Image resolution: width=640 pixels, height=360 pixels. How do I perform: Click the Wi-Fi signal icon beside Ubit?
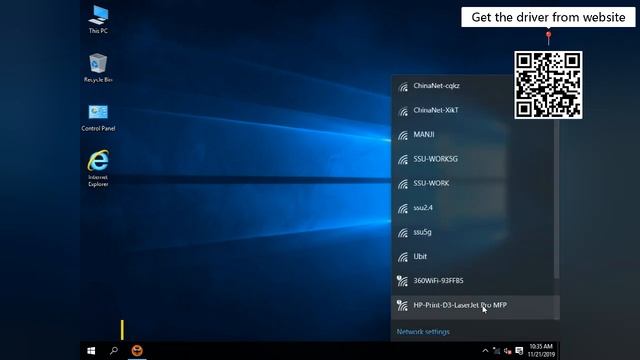[403, 257]
